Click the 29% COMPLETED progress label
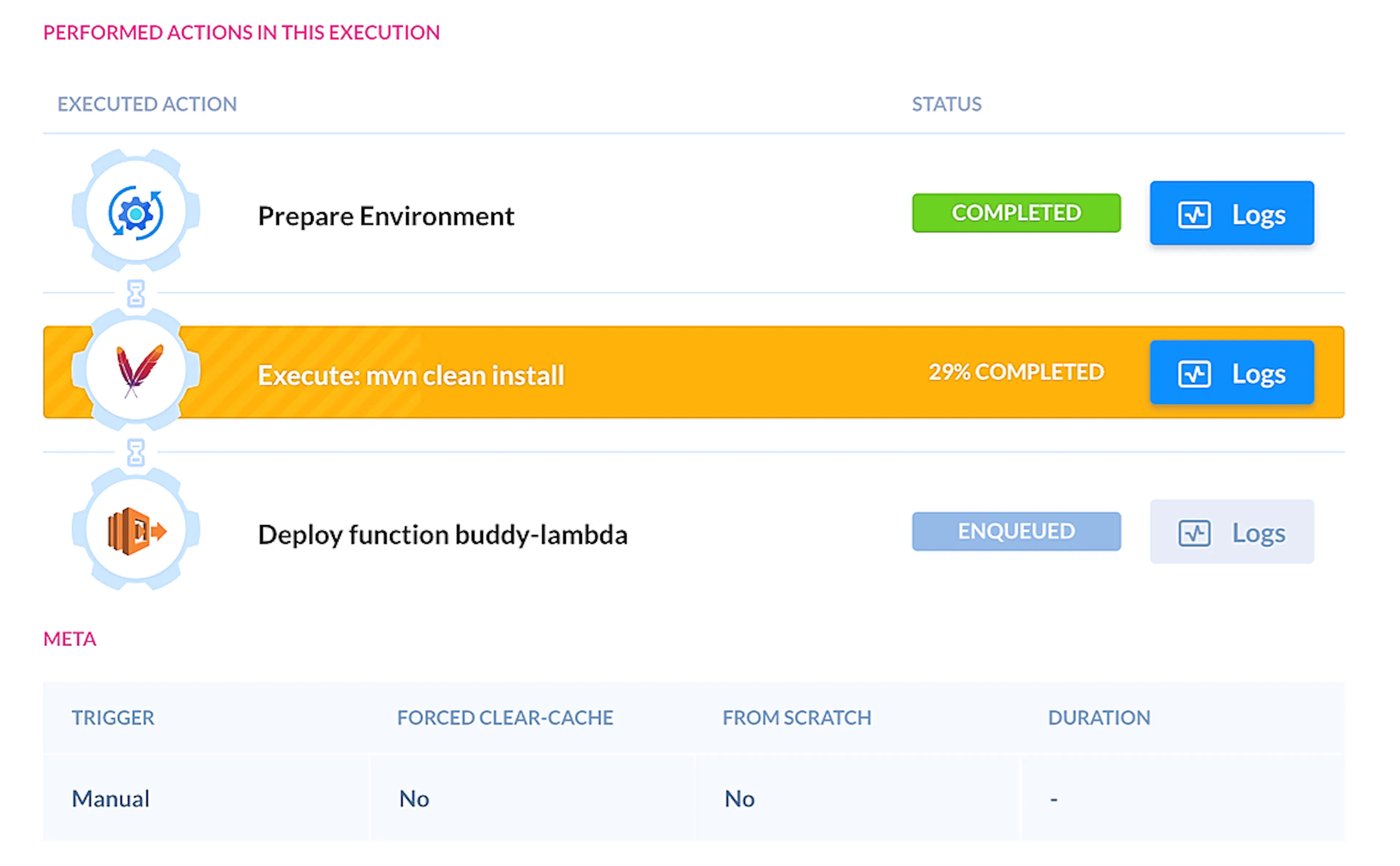This screenshot has width=1400, height=866. click(x=1016, y=372)
